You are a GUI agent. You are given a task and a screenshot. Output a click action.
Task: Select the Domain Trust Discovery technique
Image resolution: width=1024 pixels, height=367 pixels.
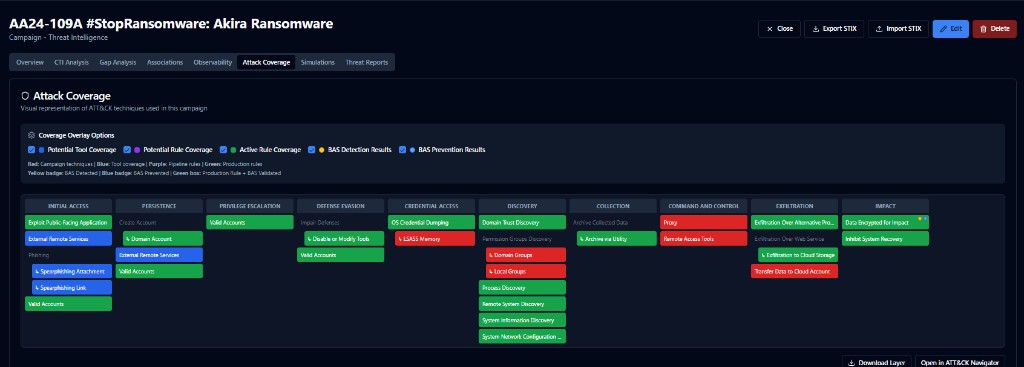(522, 223)
